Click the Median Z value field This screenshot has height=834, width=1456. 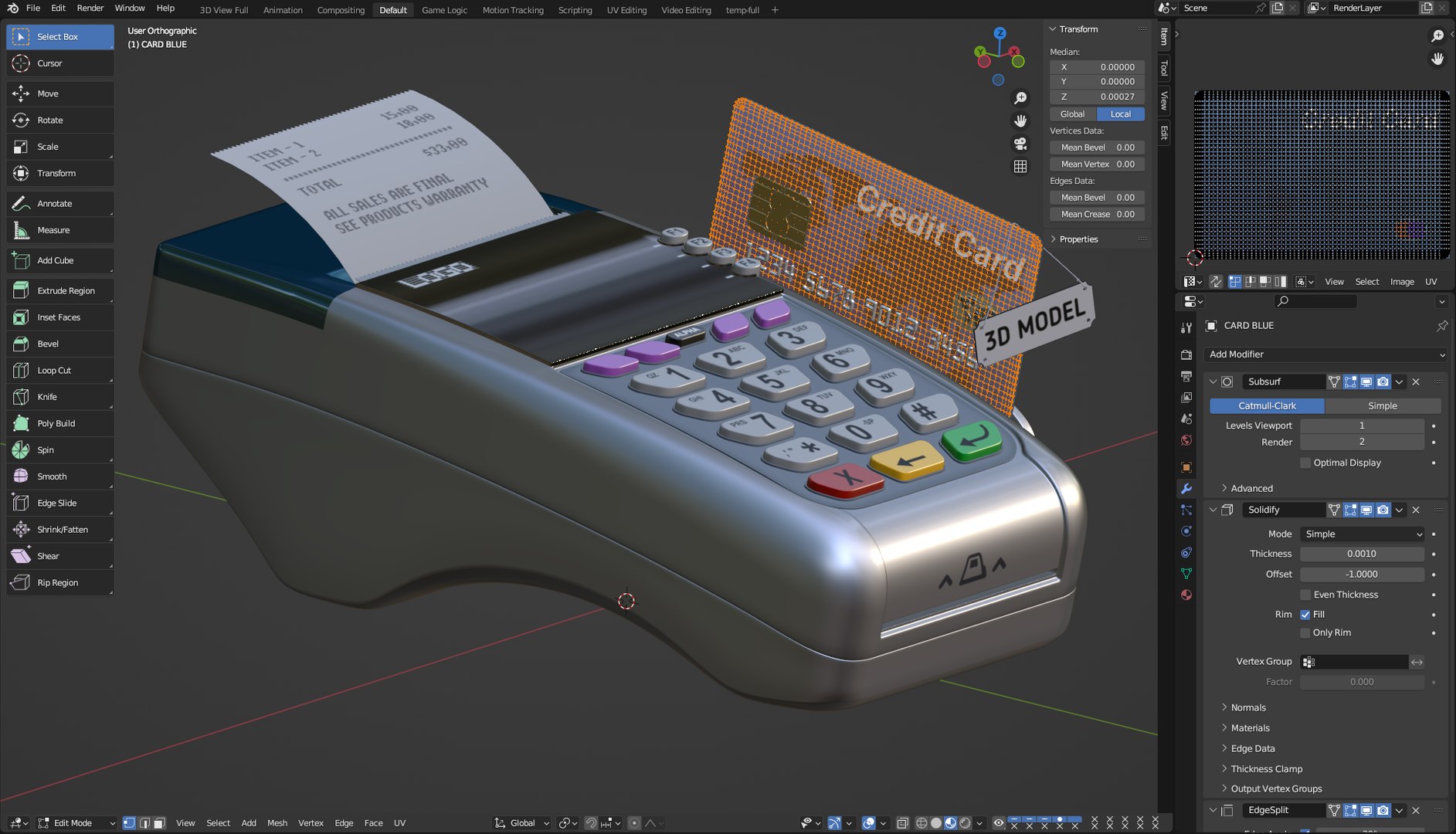pos(1098,97)
